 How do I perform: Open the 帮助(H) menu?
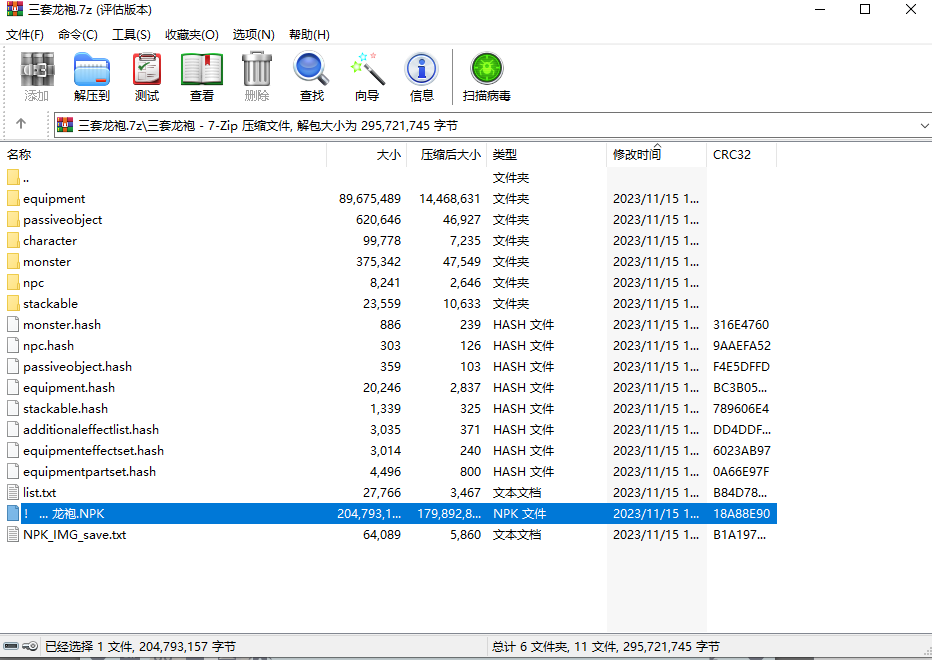point(310,34)
